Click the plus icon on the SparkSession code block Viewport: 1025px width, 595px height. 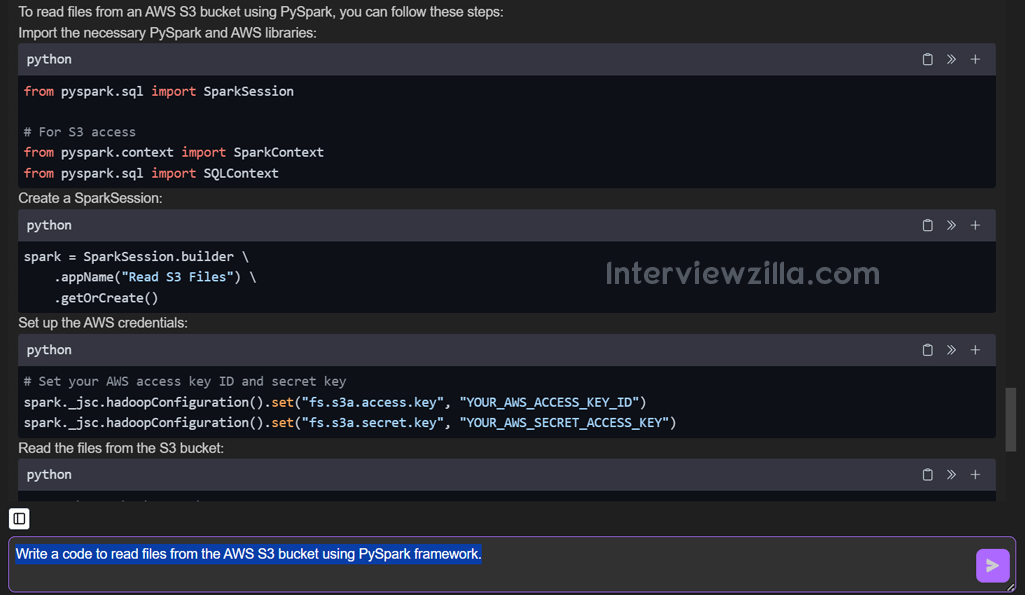(x=975, y=225)
